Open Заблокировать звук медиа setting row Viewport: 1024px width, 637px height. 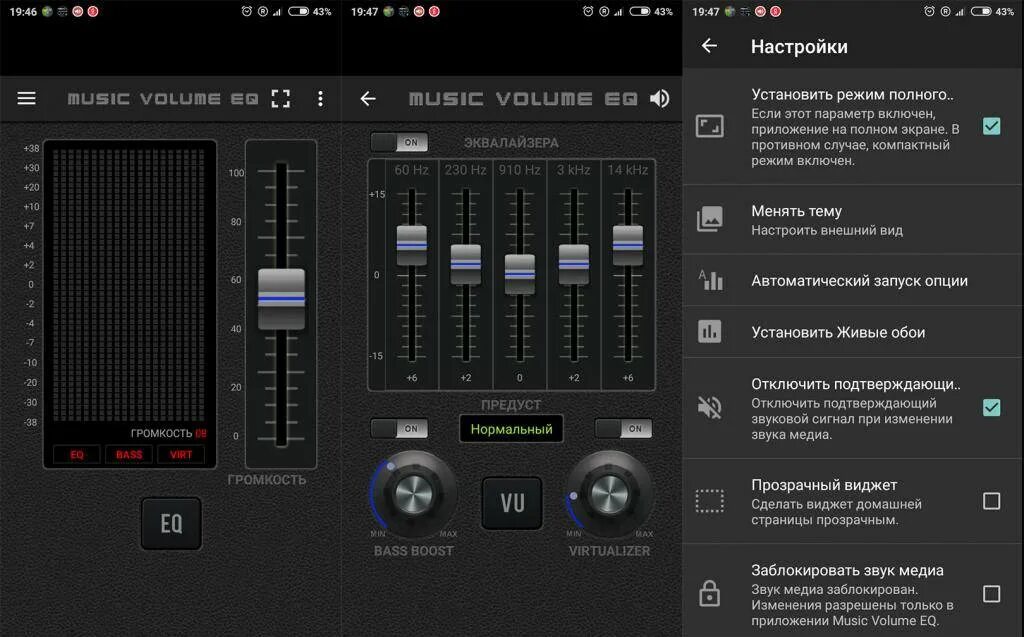(853, 593)
